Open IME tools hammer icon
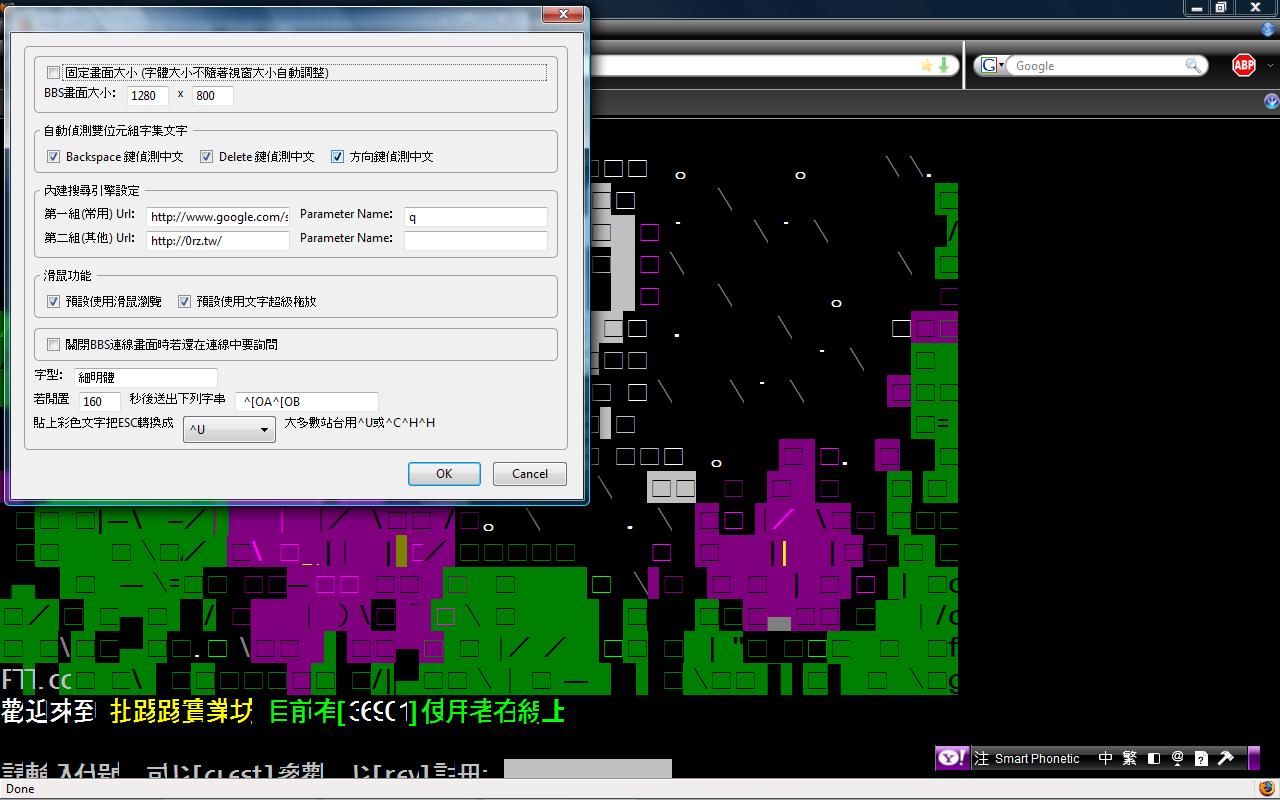The image size is (1280, 800). (1226, 758)
